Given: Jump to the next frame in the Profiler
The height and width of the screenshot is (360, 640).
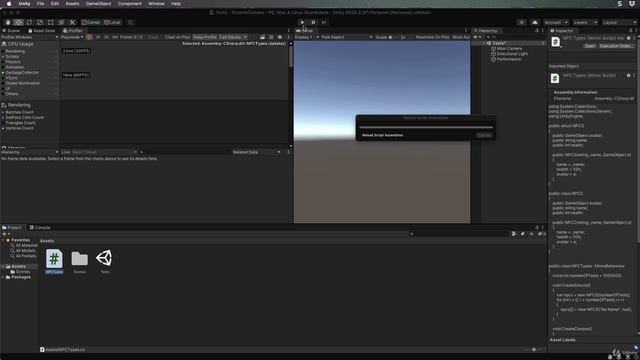Looking at the screenshot, I should [107, 37].
